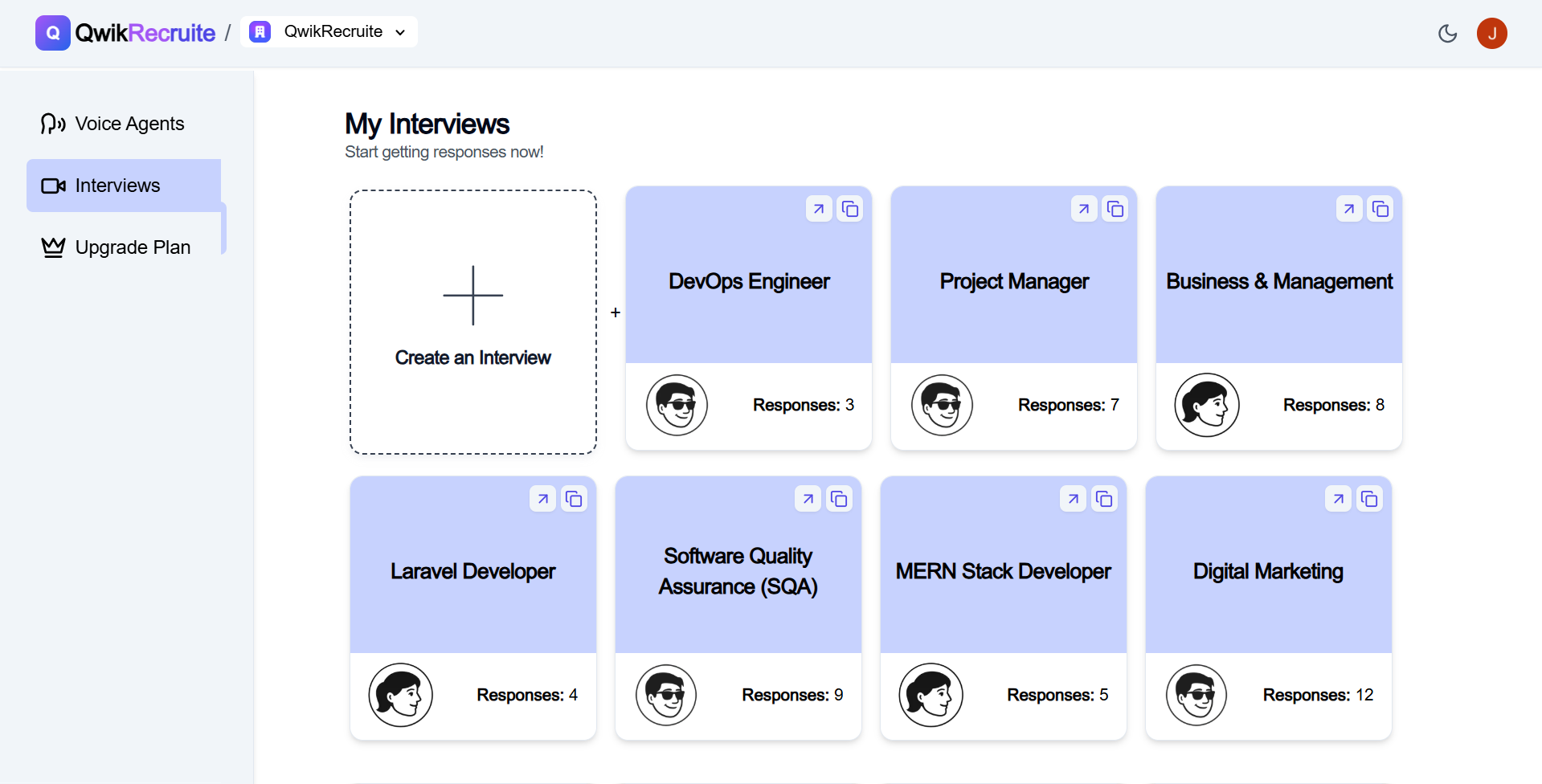The image size is (1542, 784).
Task: Open Digital Marketing interview via arrow icon
Action: (x=1339, y=499)
